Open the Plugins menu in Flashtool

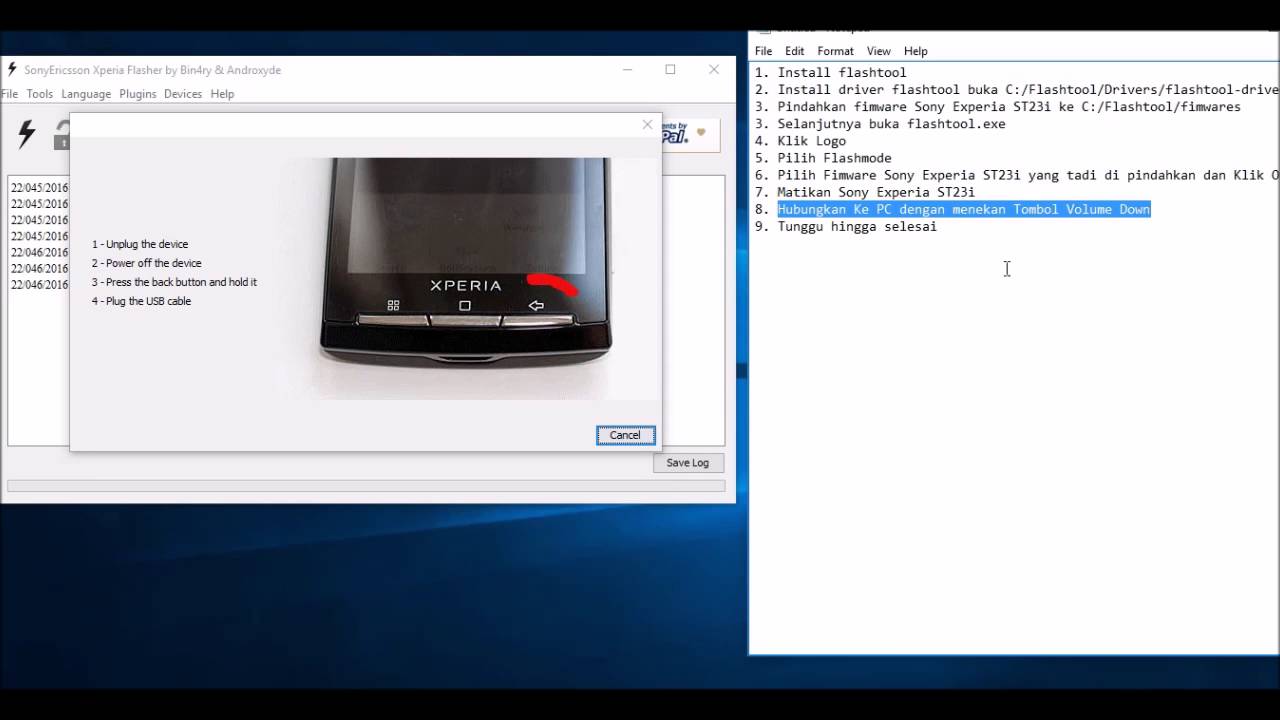(x=138, y=94)
